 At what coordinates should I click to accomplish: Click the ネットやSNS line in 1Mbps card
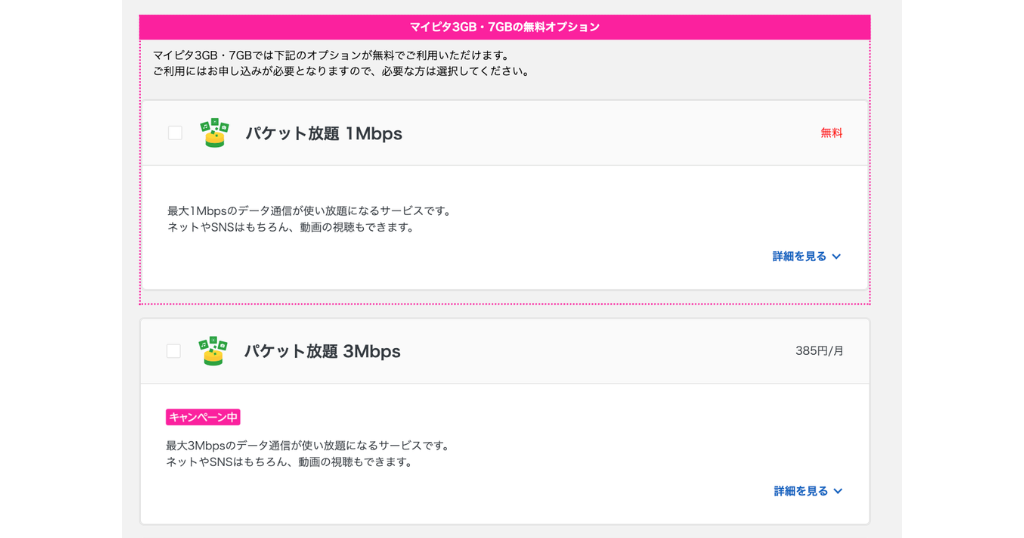tap(290, 227)
